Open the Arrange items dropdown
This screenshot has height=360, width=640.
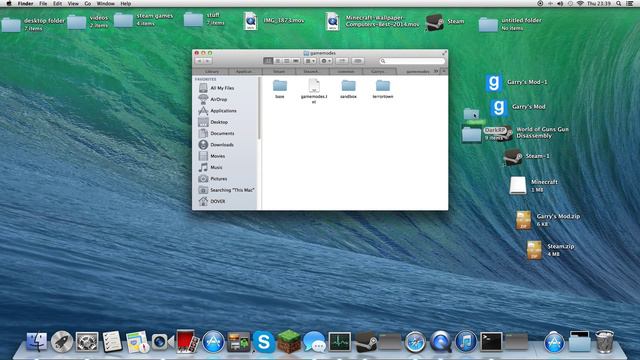[310, 61]
